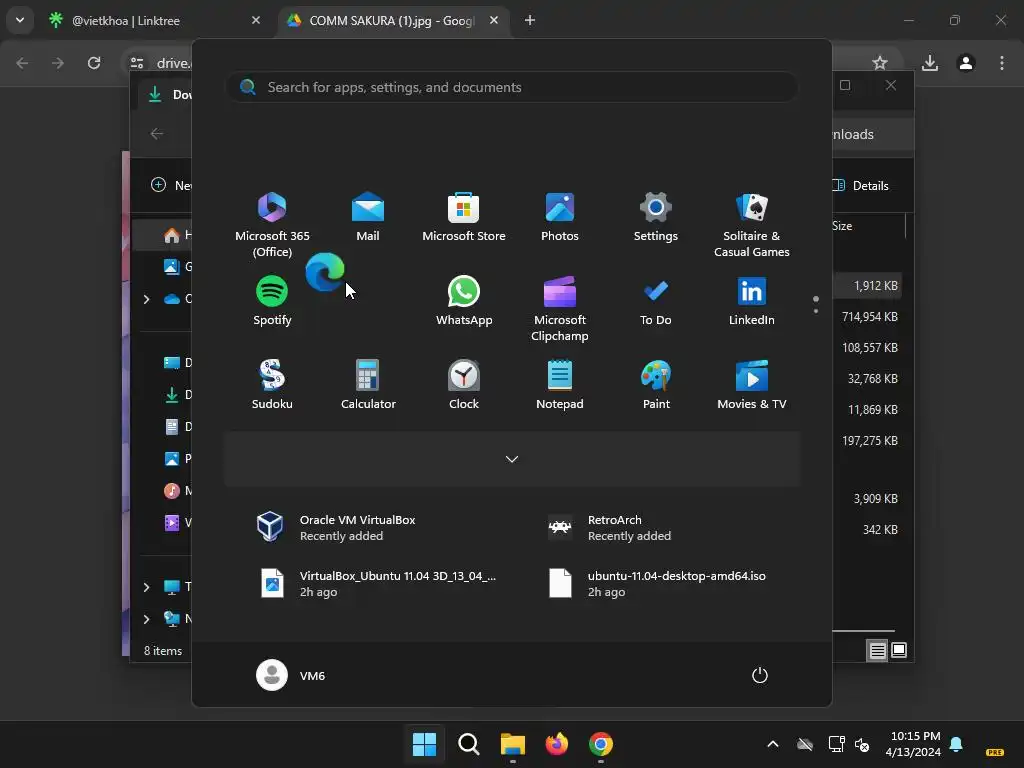Open taskbar Search
The image size is (1024, 768).
pos(468,744)
